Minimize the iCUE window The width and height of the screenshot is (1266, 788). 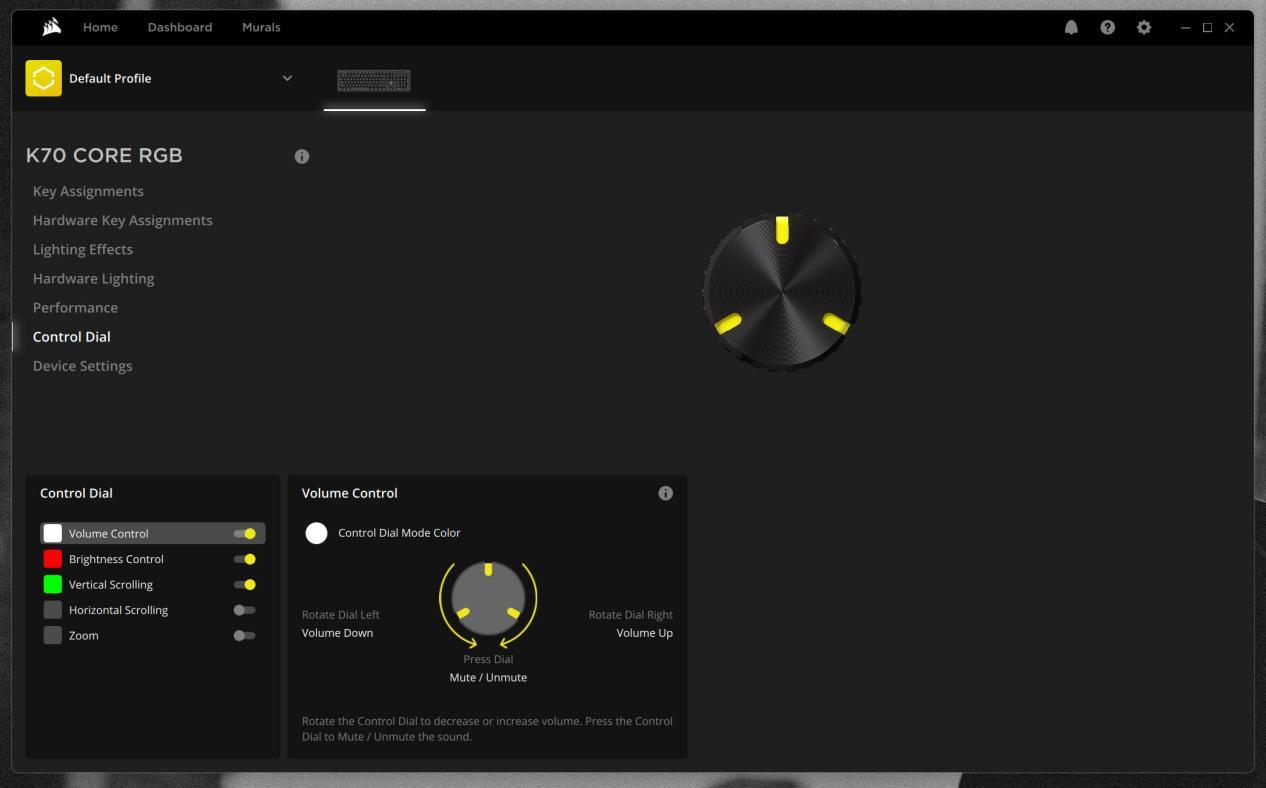point(1185,27)
